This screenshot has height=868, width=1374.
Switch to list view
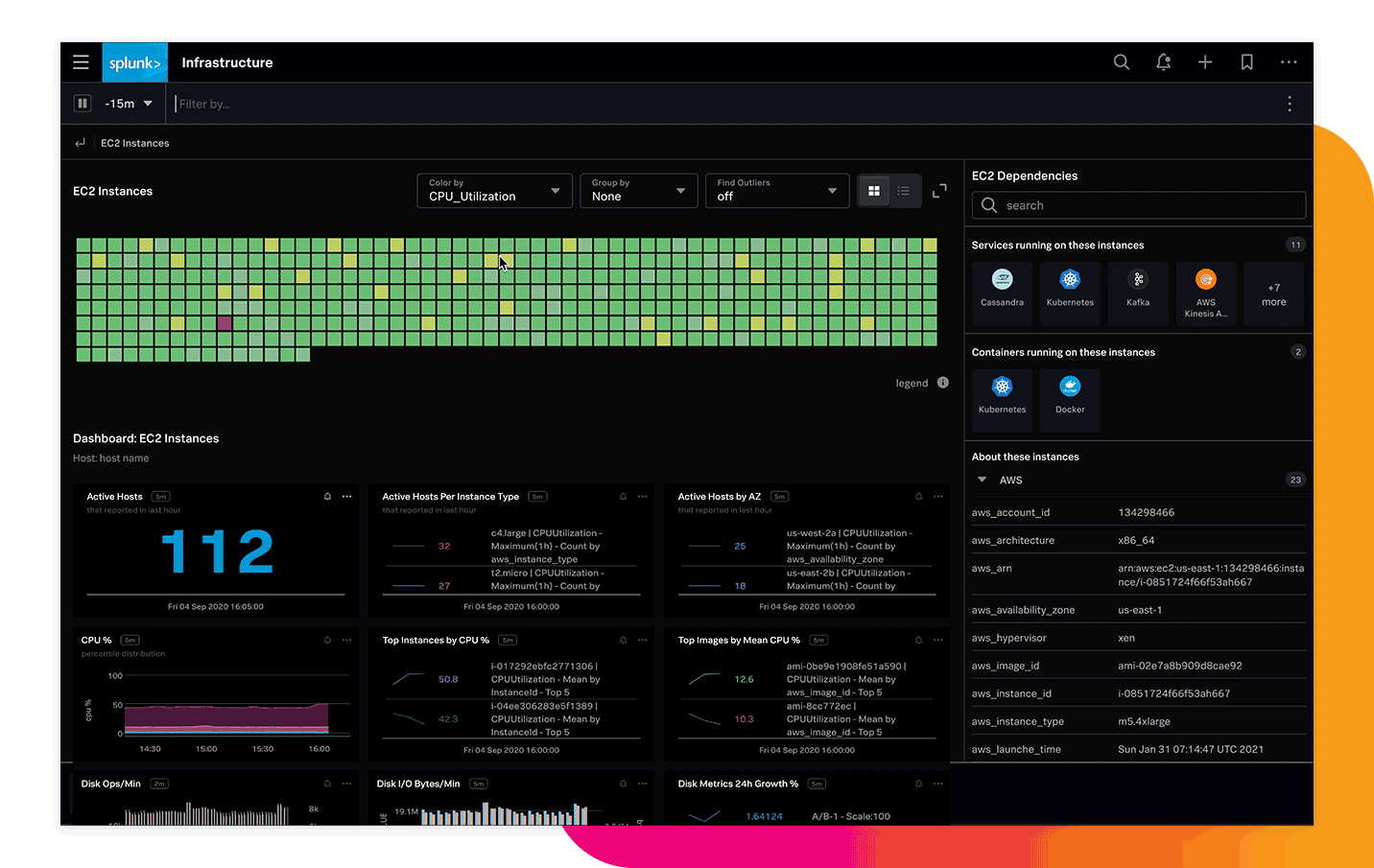click(x=904, y=191)
